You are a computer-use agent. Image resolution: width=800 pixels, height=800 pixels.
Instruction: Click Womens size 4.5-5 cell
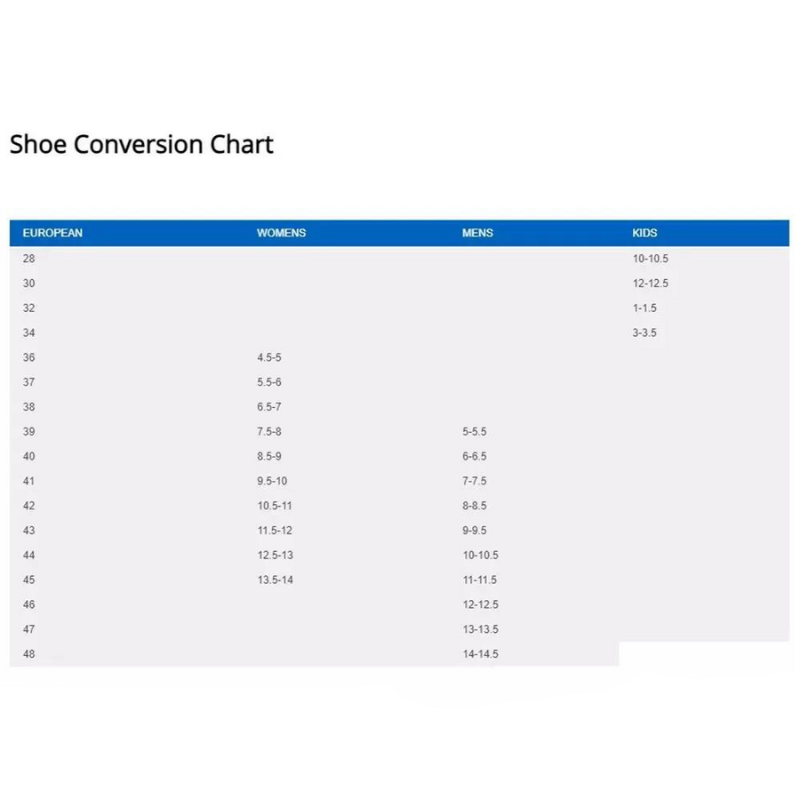tap(269, 357)
